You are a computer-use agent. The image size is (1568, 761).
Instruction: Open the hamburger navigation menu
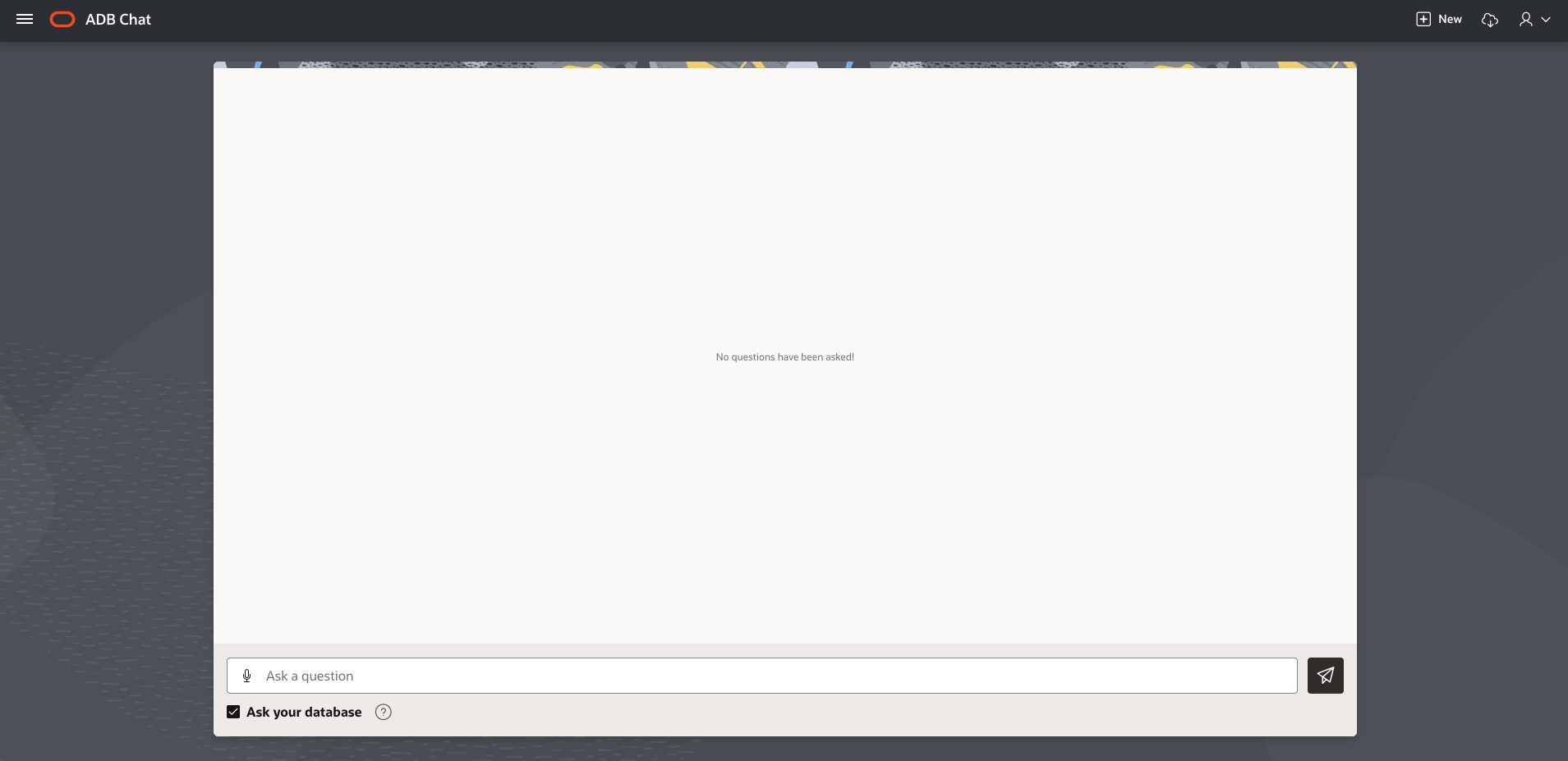click(25, 19)
